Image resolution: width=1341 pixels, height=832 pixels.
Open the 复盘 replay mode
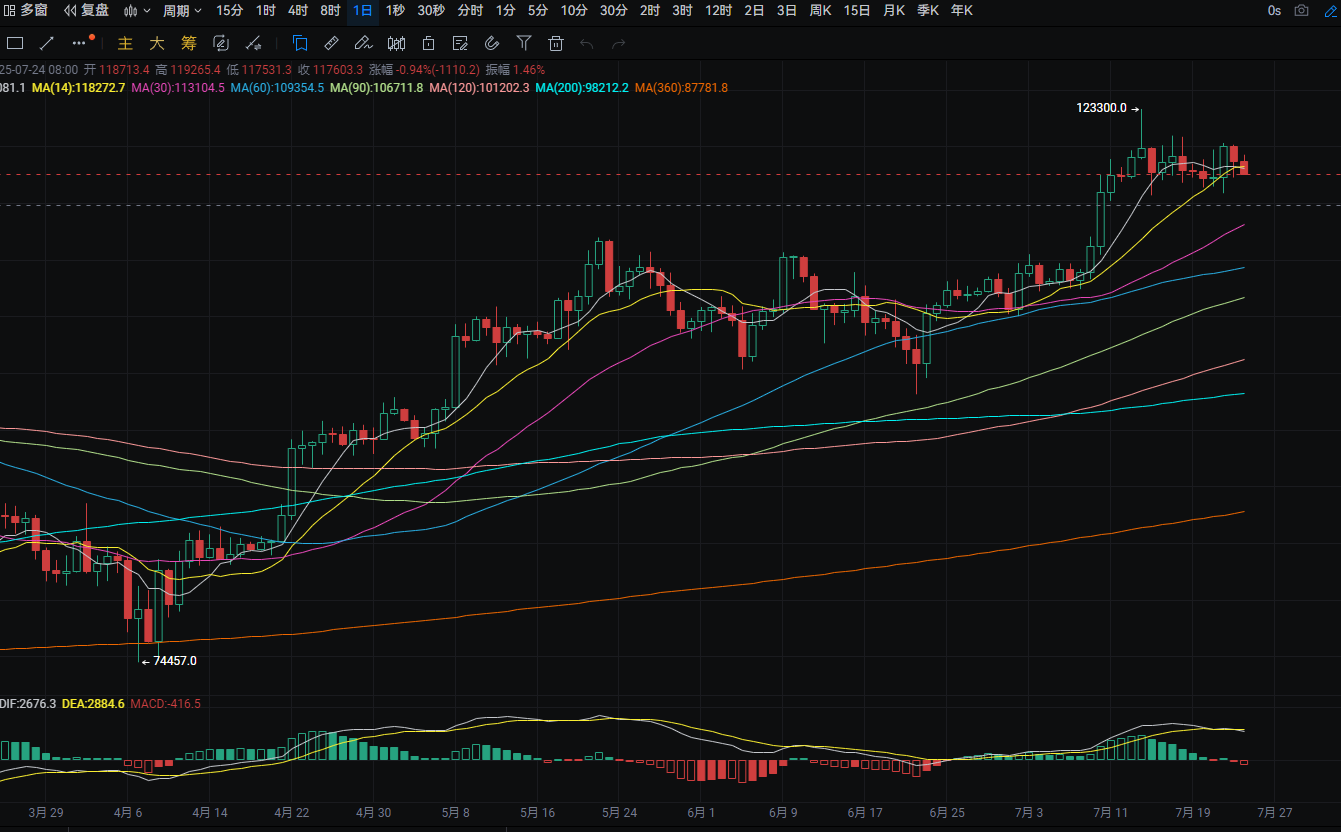(86, 11)
